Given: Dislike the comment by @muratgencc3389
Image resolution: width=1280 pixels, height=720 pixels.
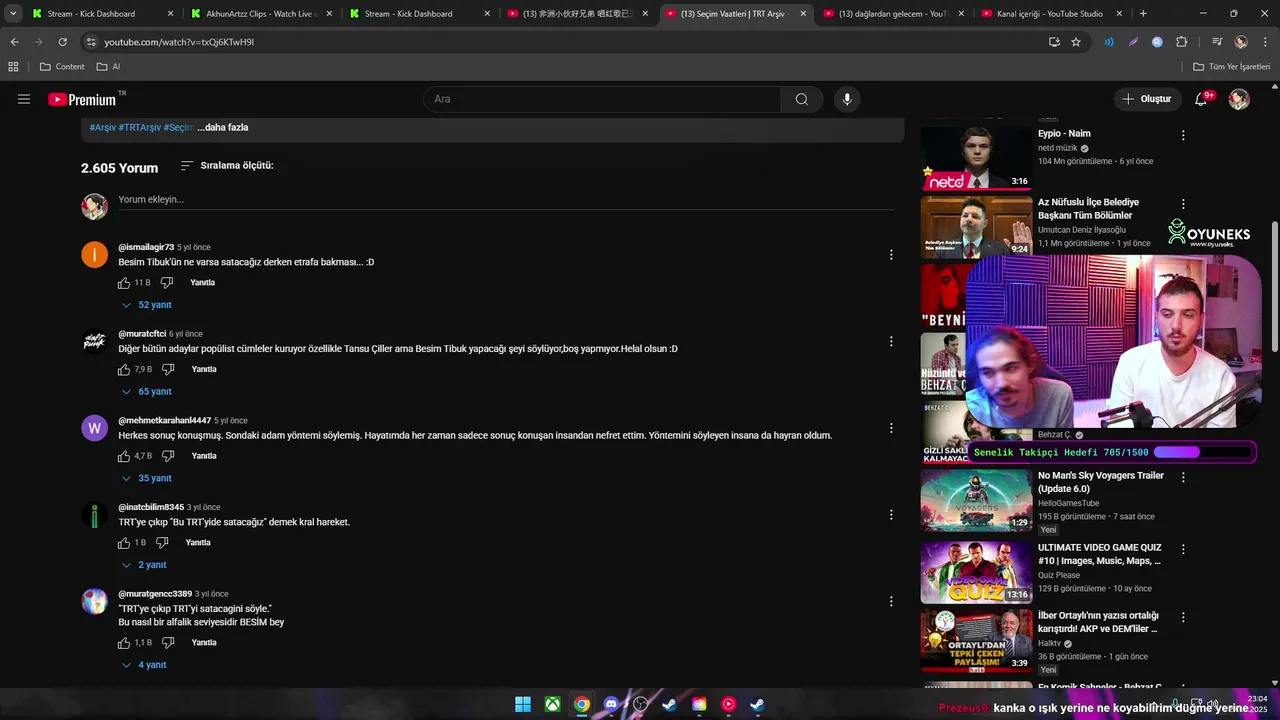Looking at the screenshot, I should (x=168, y=643).
